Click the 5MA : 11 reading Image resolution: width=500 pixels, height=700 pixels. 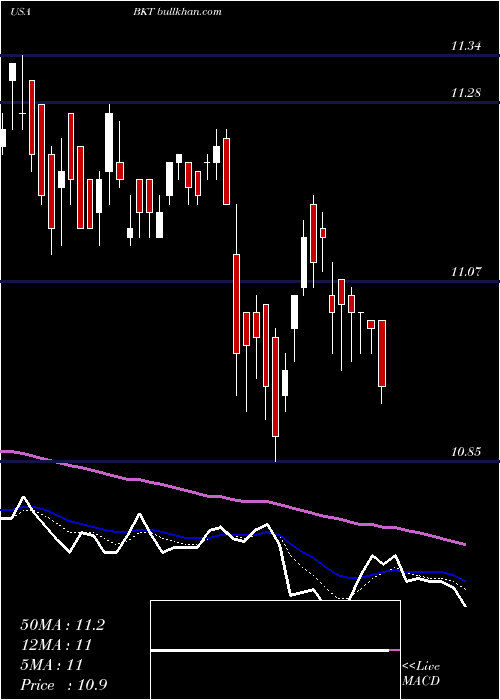tap(51, 665)
